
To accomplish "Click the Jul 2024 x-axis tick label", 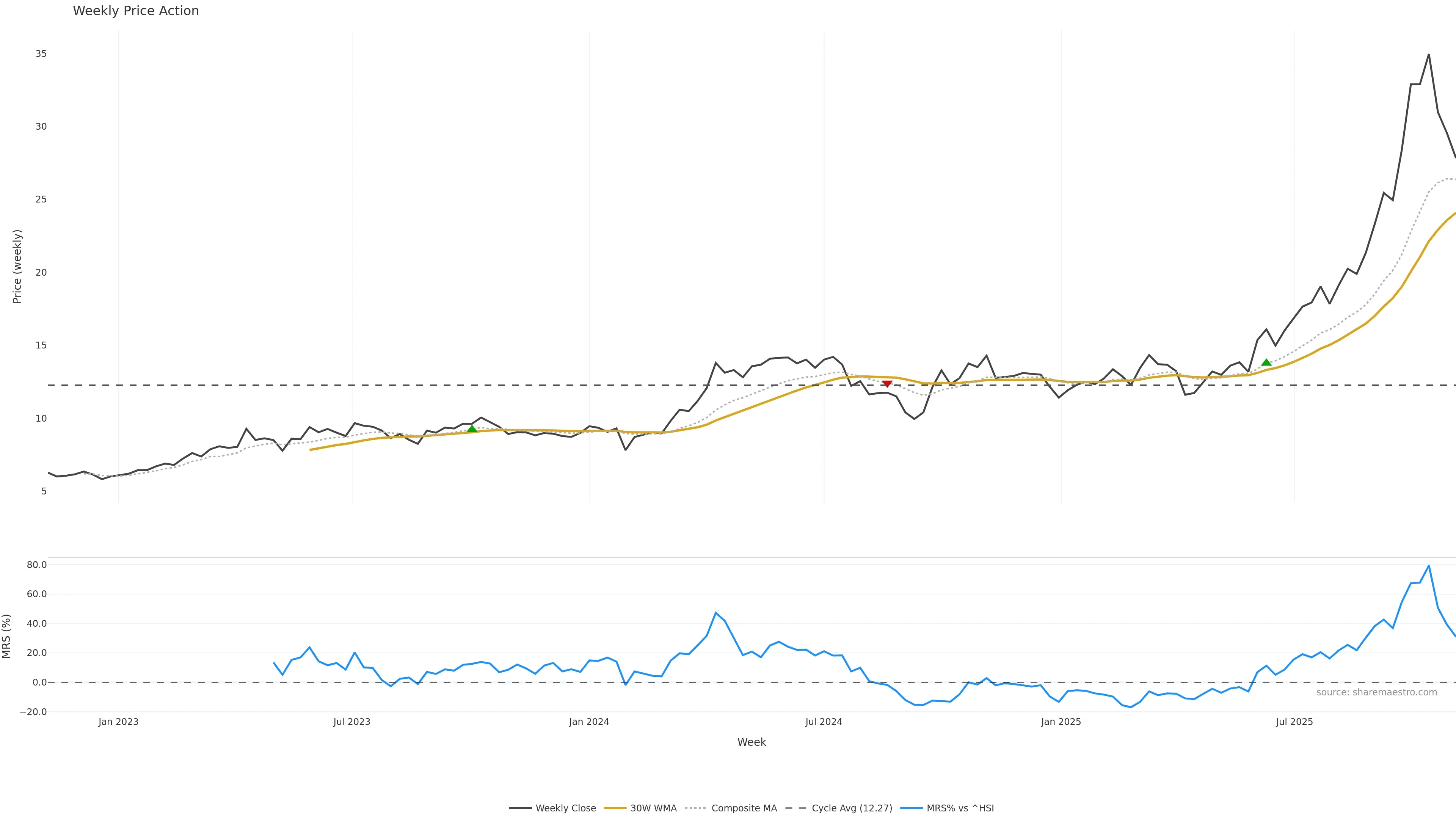I will coord(824,722).
